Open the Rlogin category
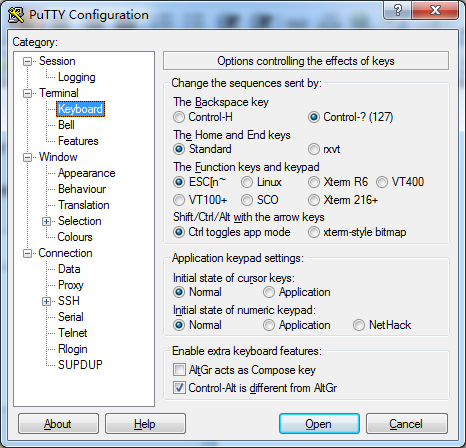 73,349
